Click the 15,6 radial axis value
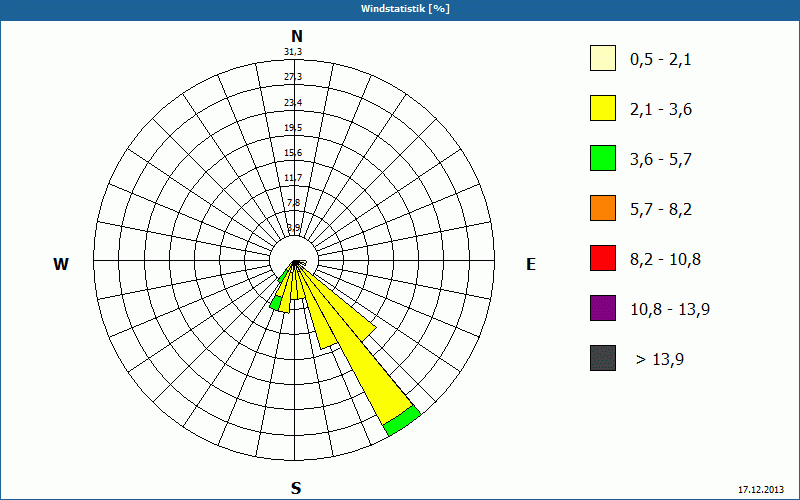 [x=293, y=153]
